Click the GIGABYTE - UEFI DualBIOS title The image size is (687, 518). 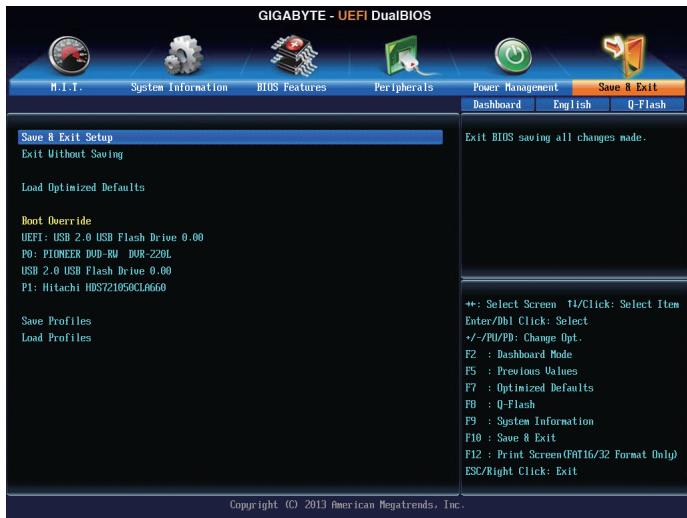[344, 16]
